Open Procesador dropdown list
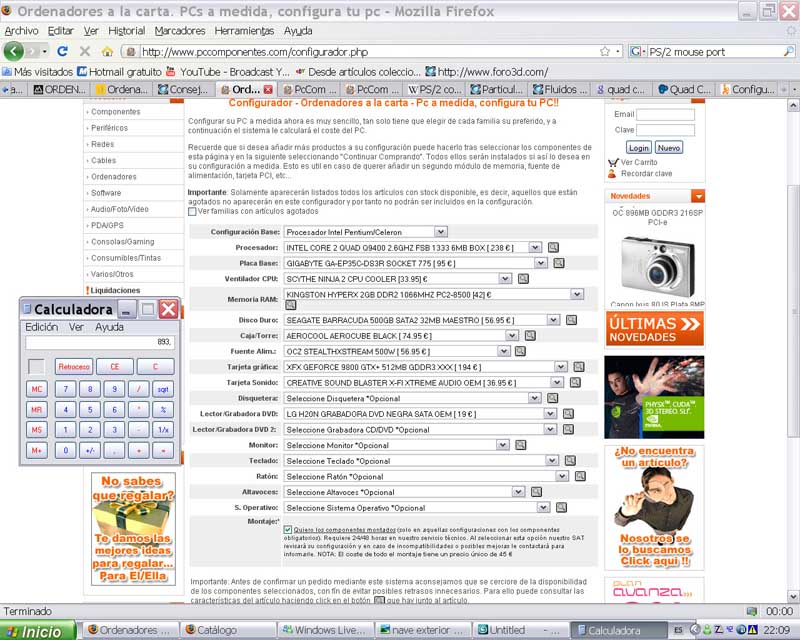The image size is (800, 640). (x=535, y=248)
